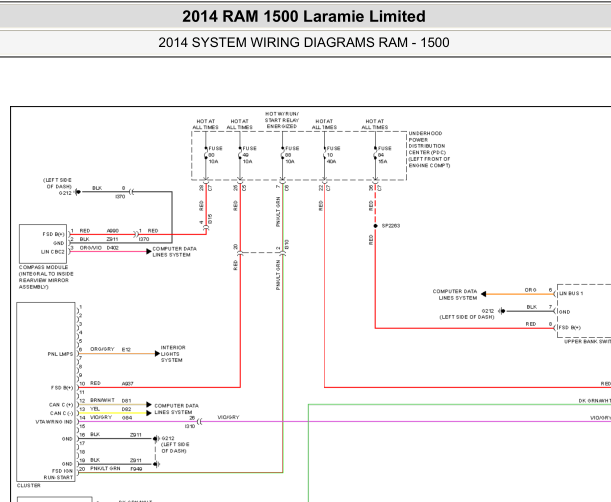This screenshot has height=502, width=611.
Task: Click circuit code "F949"
Action: coord(136,469)
